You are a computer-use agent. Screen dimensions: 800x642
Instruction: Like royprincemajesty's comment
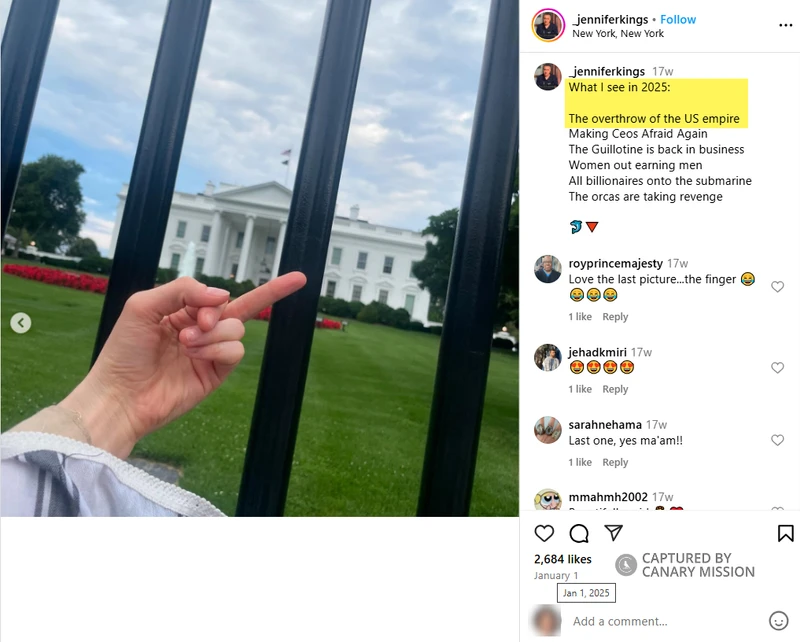point(778,287)
